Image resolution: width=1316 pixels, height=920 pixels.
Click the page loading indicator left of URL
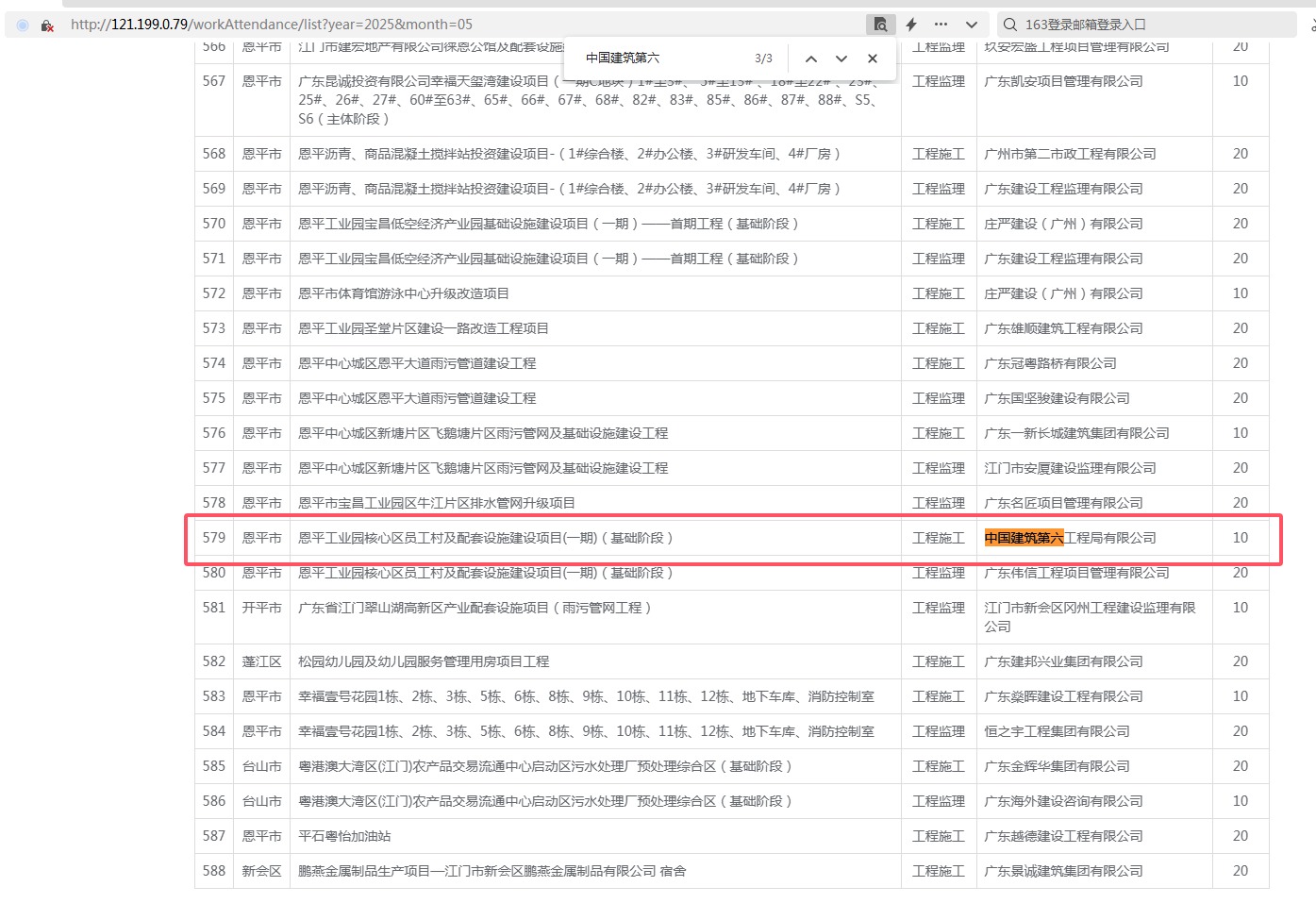23,25
